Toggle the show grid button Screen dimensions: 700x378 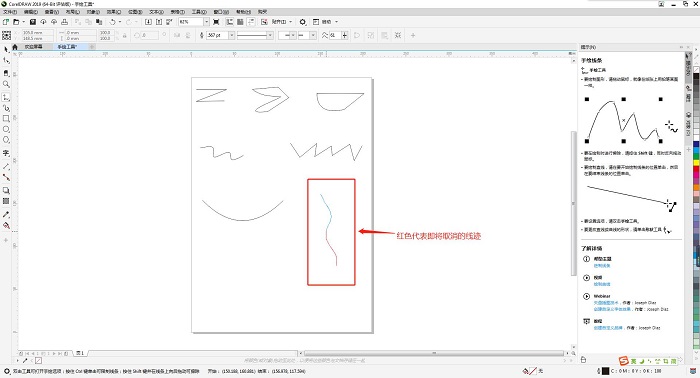[x=240, y=22]
